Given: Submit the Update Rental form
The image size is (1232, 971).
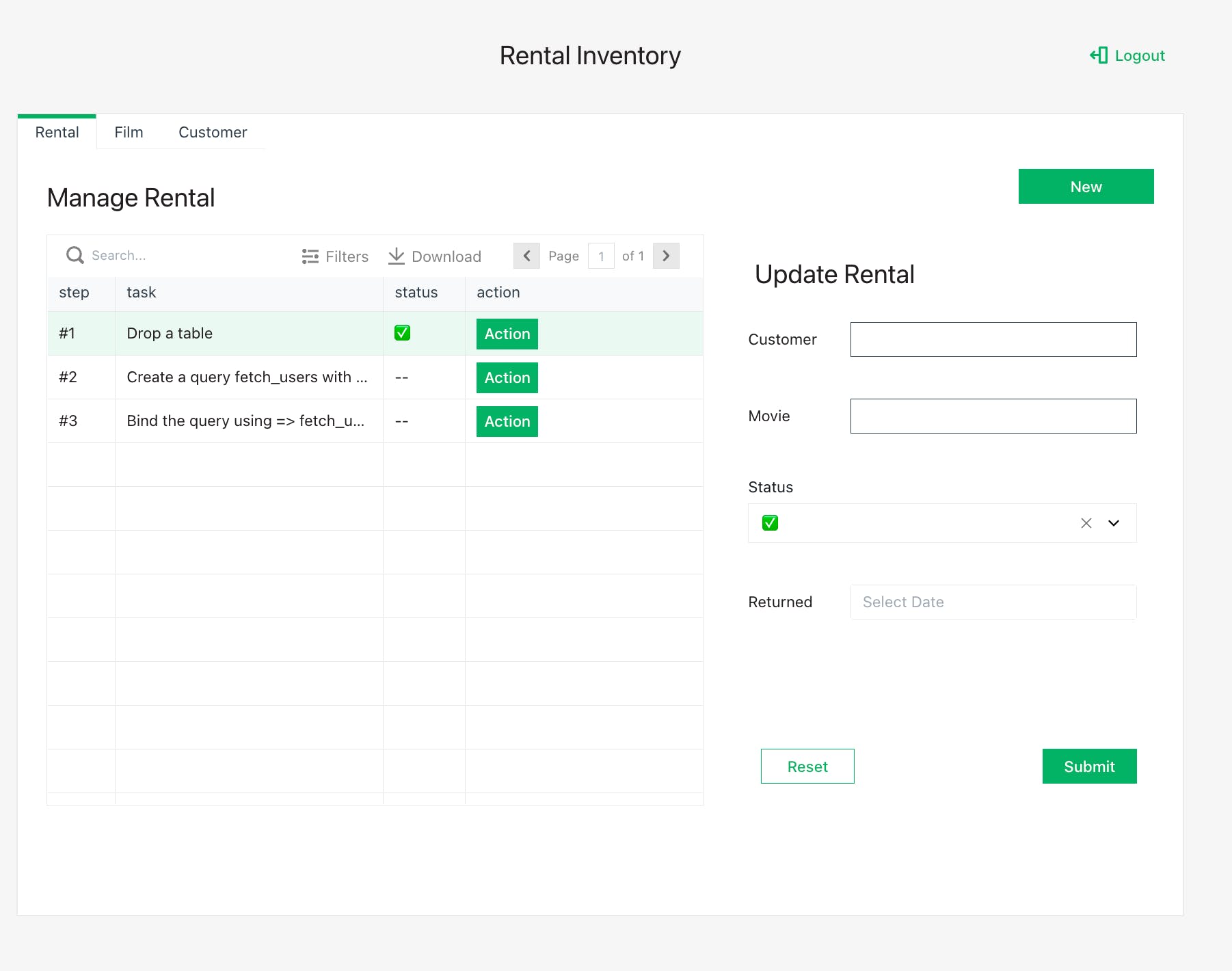Looking at the screenshot, I should pos(1089,766).
